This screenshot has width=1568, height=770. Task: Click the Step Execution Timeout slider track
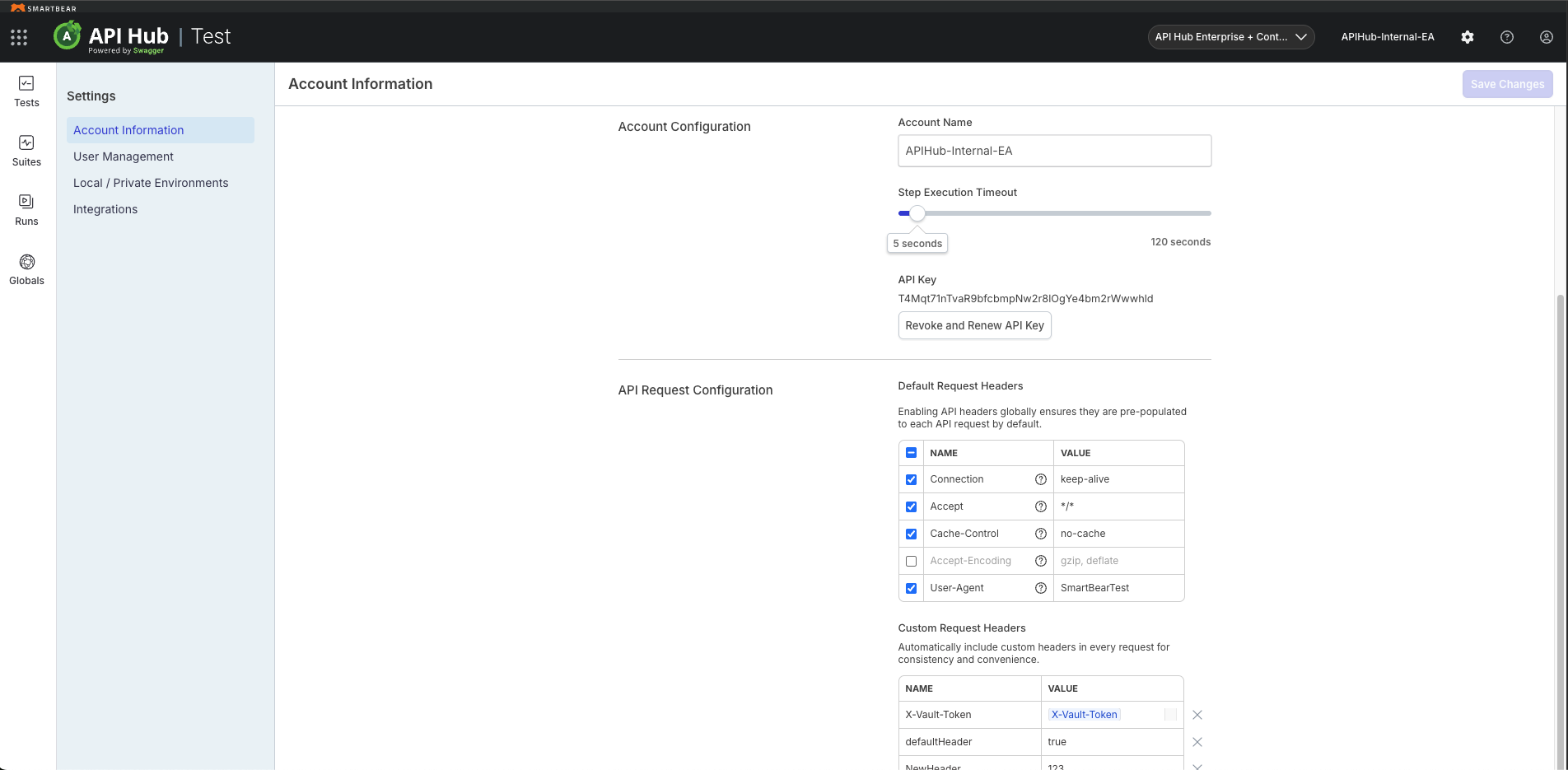tap(1054, 213)
